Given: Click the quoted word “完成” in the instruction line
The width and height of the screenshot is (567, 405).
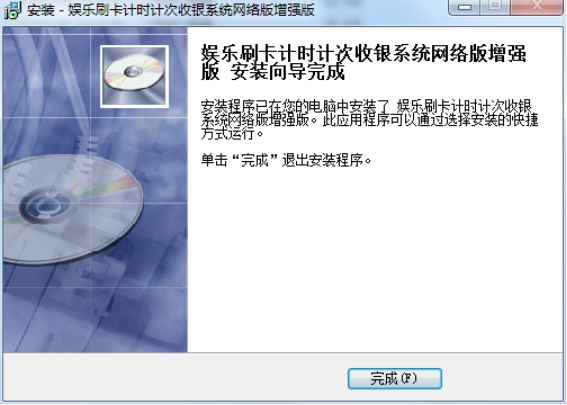Looking at the screenshot, I should (x=255, y=160).
